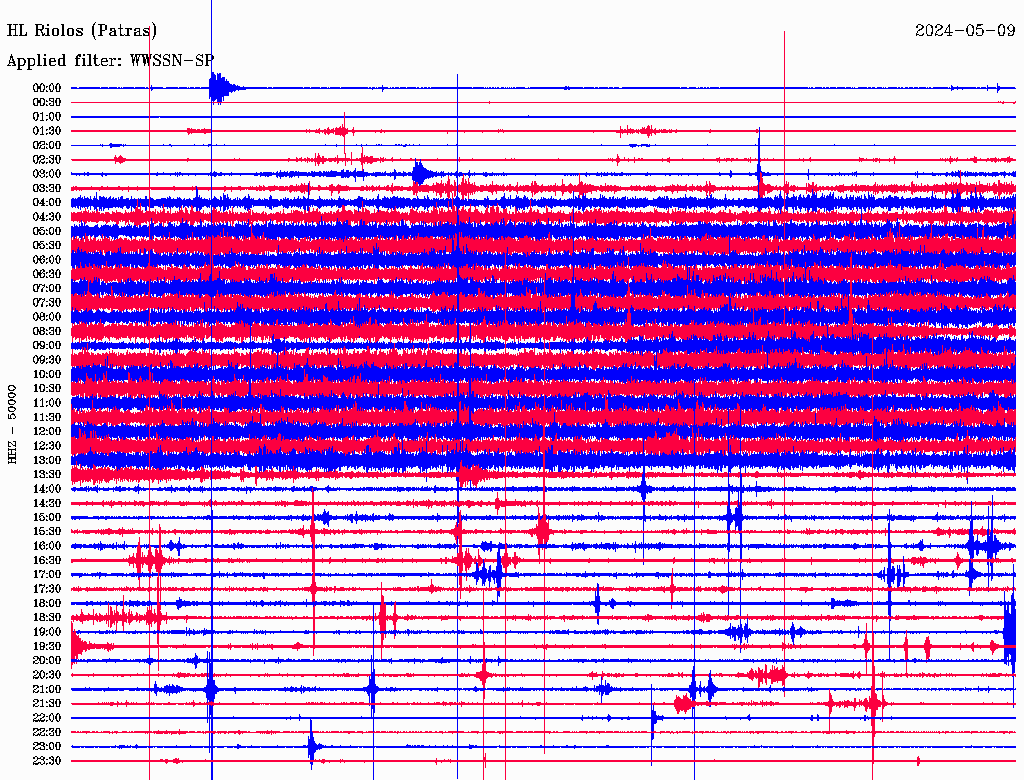Click the '12:00' time label
This screenshot has width=1024, height=780.
tap(47, 432)
